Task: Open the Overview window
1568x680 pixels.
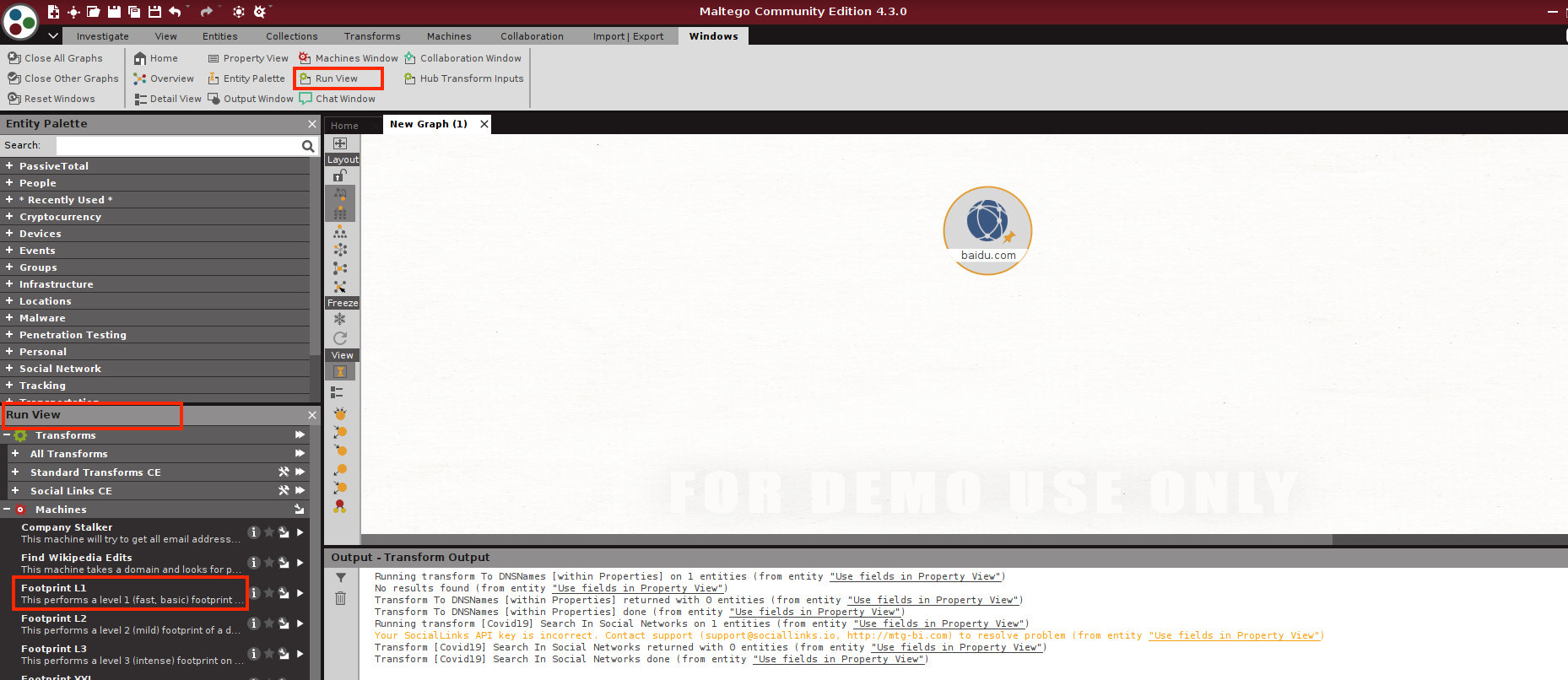Action: click(164, 78)
